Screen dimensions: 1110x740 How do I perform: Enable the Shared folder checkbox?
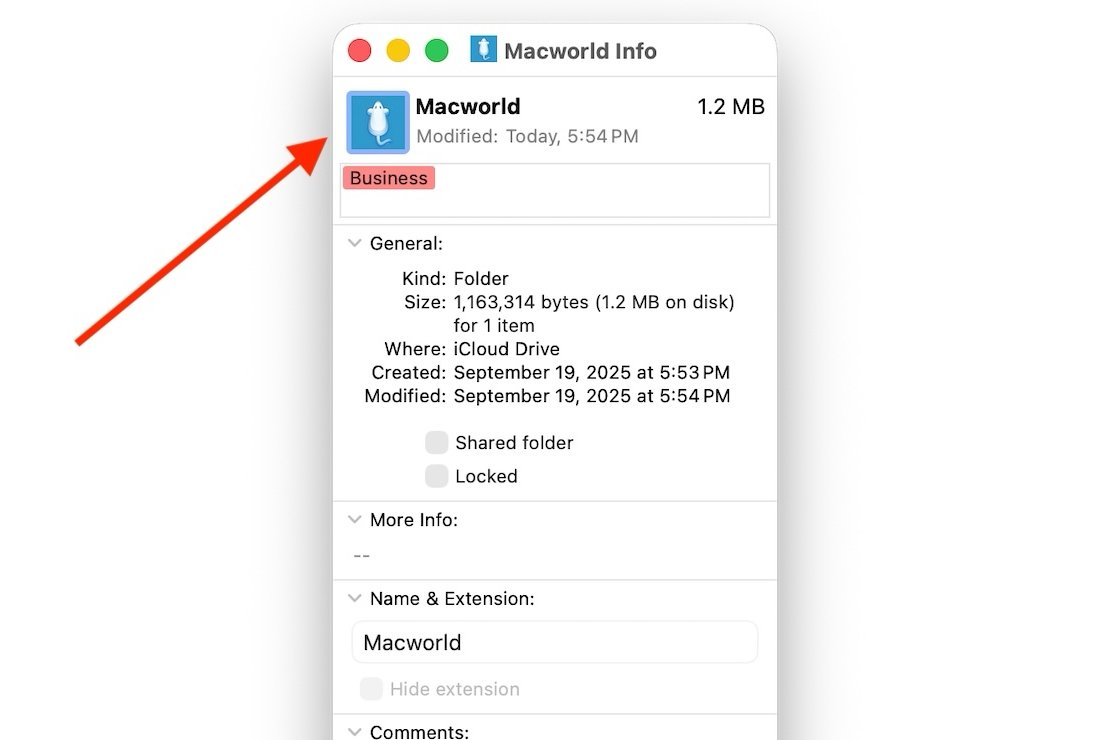[x=437, y=442]
